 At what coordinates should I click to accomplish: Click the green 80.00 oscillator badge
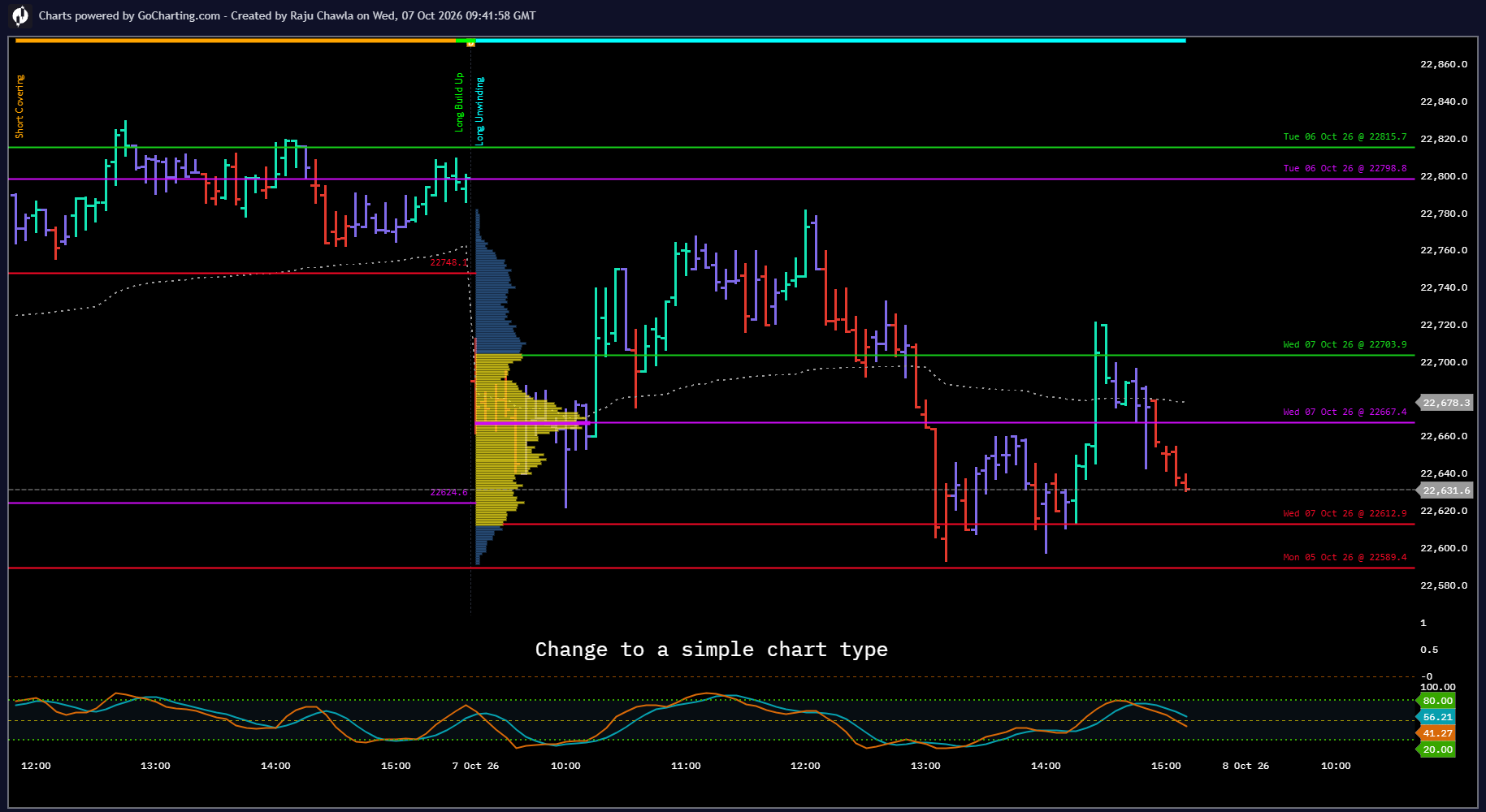click(1436, 701)
